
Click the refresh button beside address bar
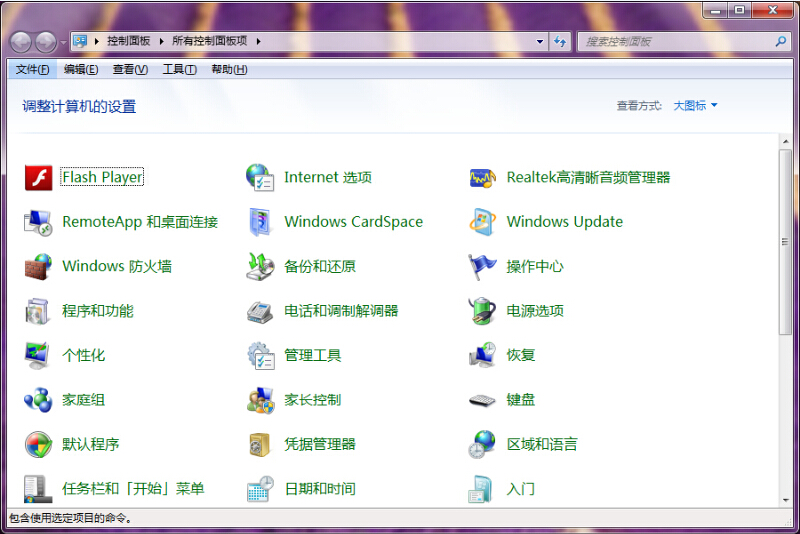(x=560, y=42)
